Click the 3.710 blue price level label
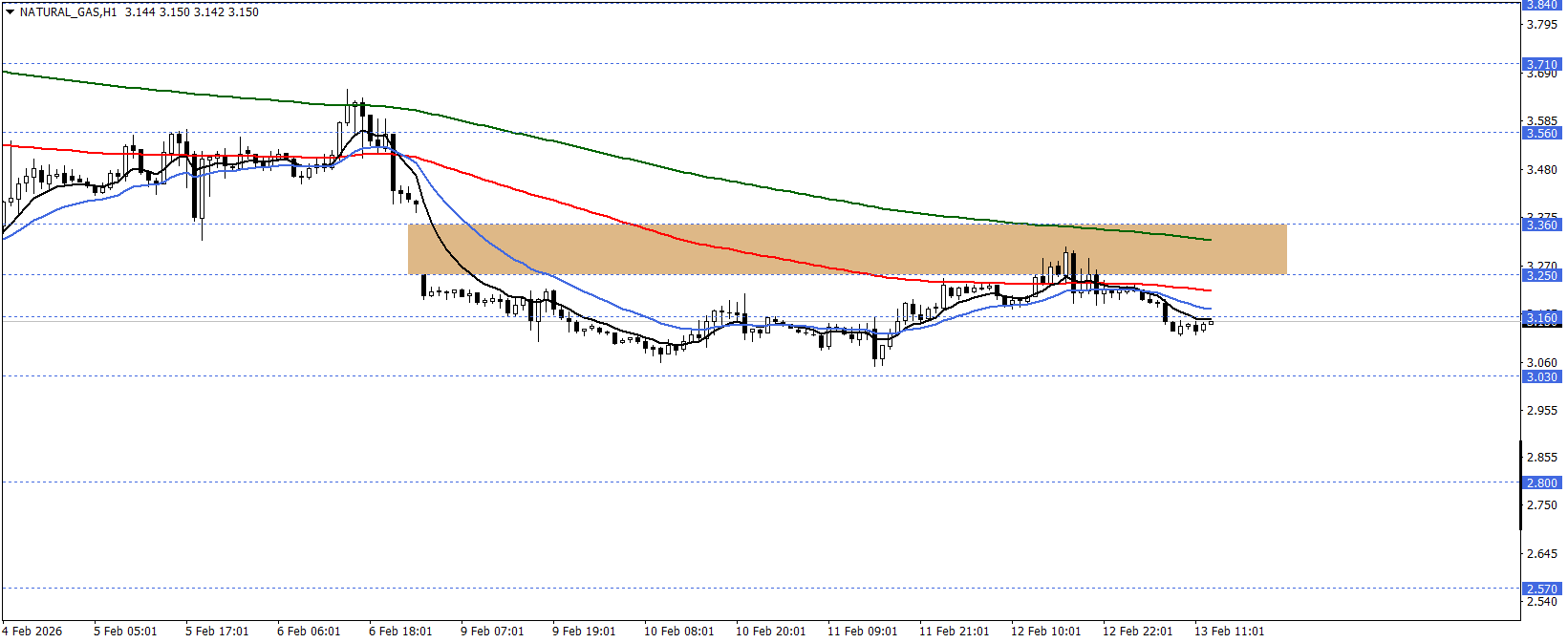The height and width of the screenshot is (643, 1568). 1540,65
